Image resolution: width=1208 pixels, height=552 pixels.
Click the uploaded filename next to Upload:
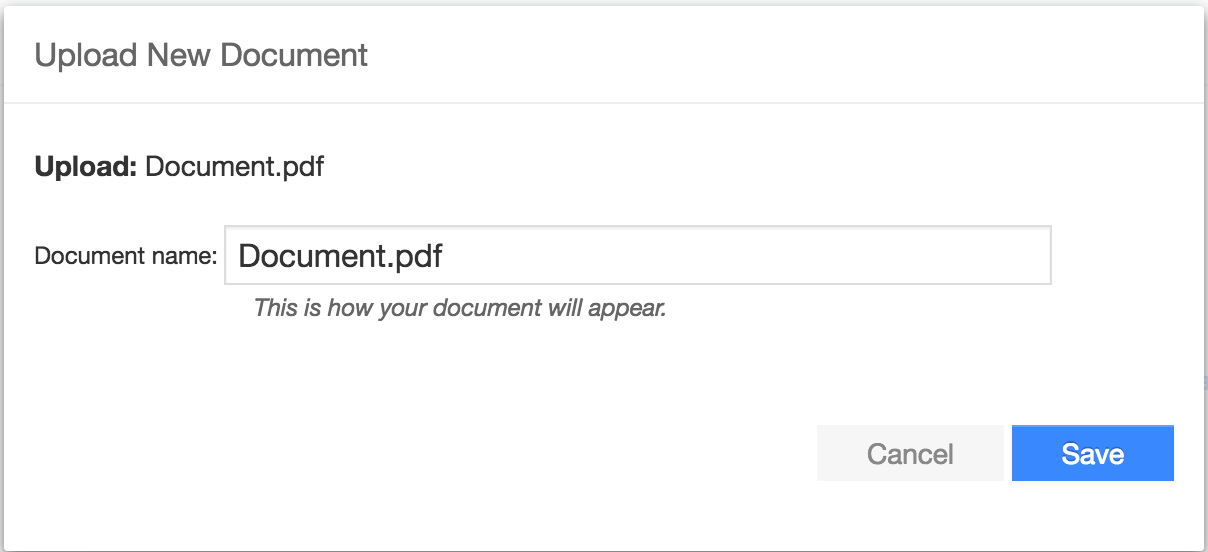234,166
